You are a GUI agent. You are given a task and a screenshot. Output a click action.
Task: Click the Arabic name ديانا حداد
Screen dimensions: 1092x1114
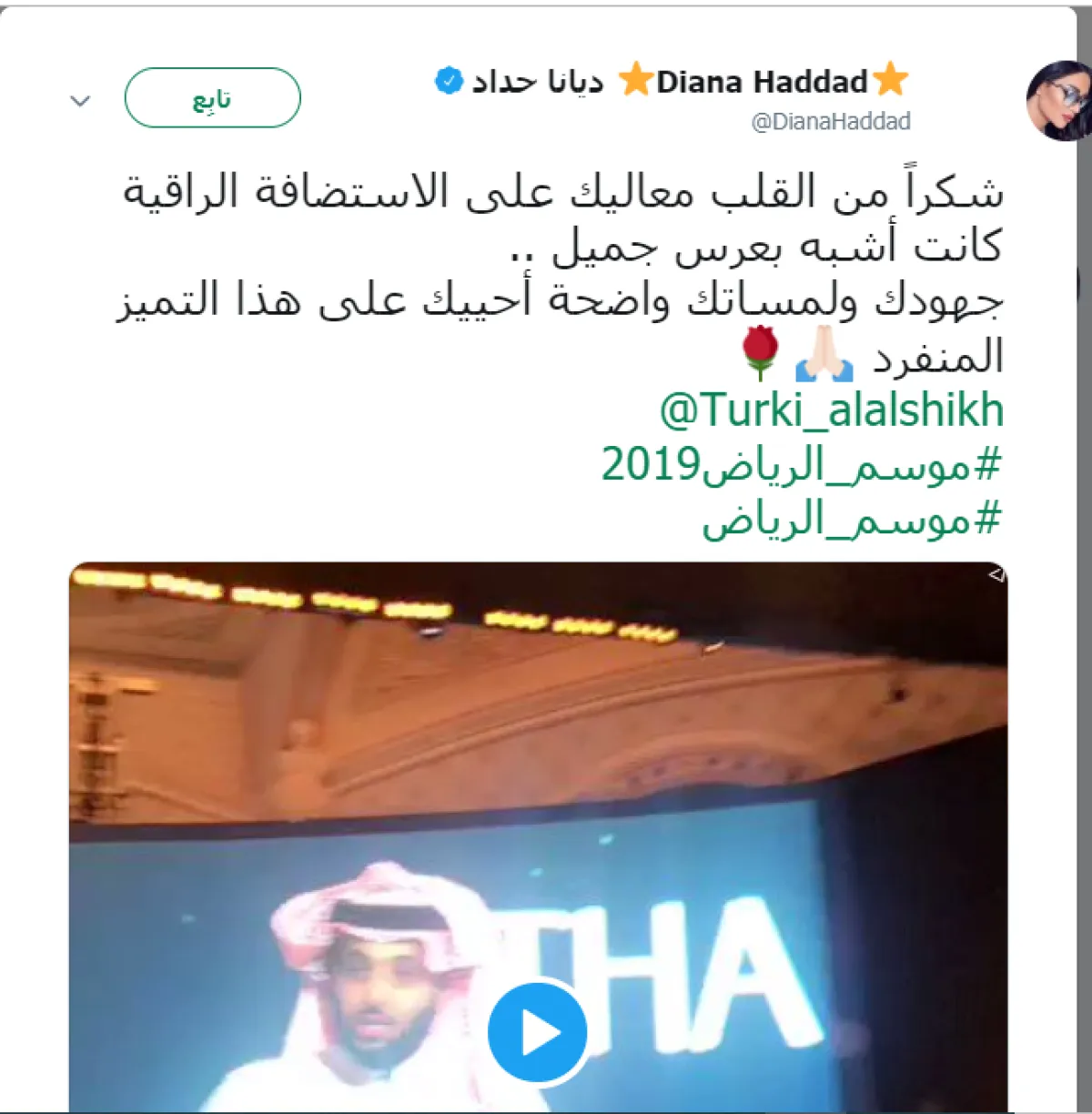click(537, 82)
